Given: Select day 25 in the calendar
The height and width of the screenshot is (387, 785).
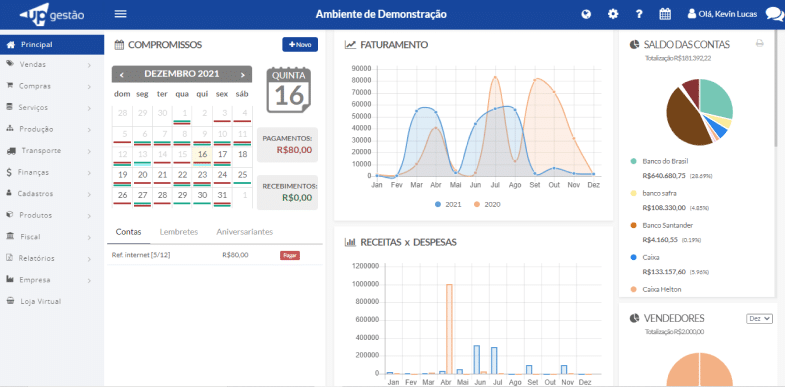Looking at the screenshot, I should [x=242, y=177].
